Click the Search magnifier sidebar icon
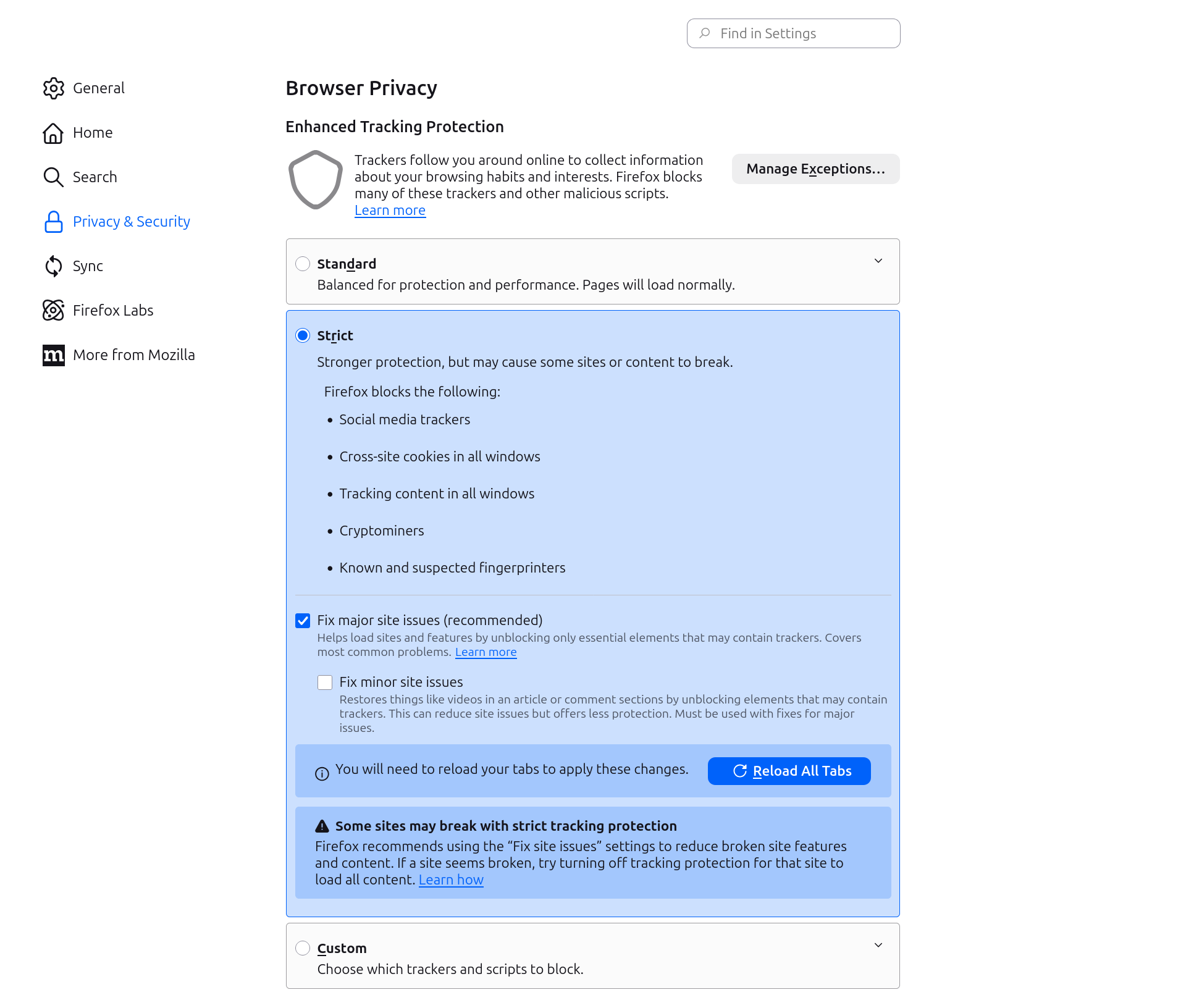The width and height of the screenshot is (1186, 1008). [x=54, y=177]
